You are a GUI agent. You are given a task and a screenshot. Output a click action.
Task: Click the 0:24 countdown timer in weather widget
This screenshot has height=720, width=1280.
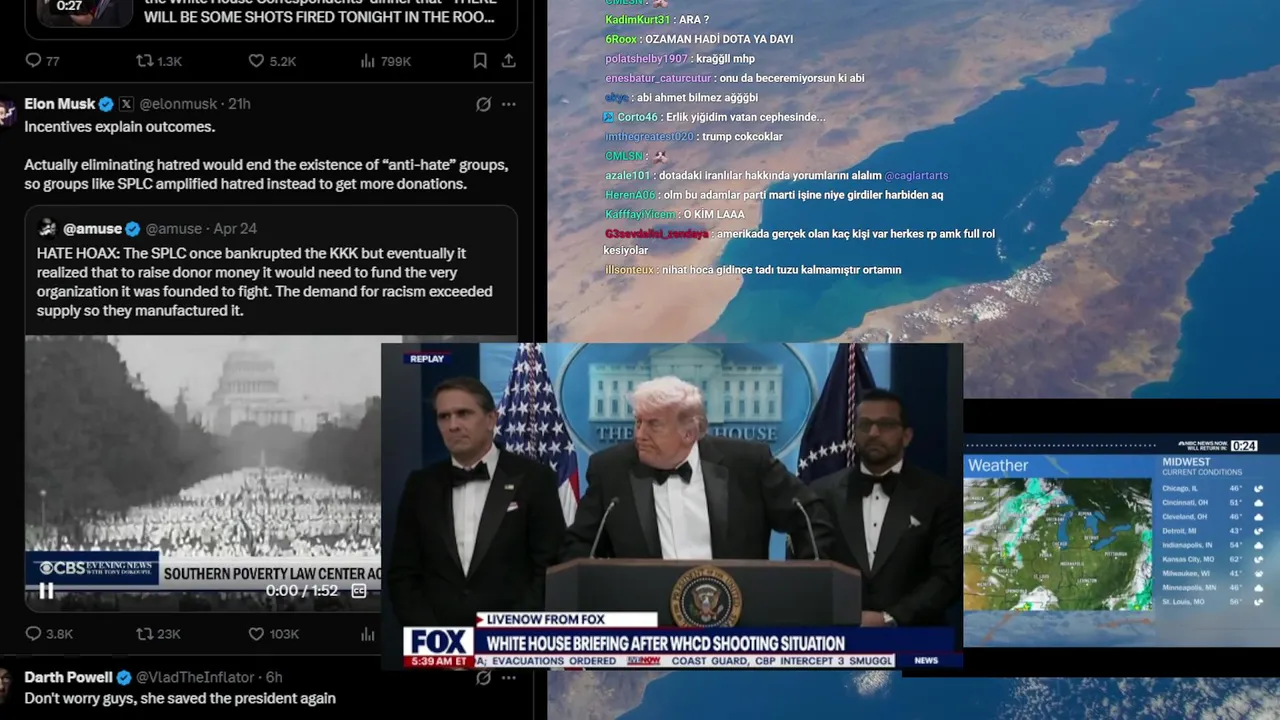click(1243, 446)
